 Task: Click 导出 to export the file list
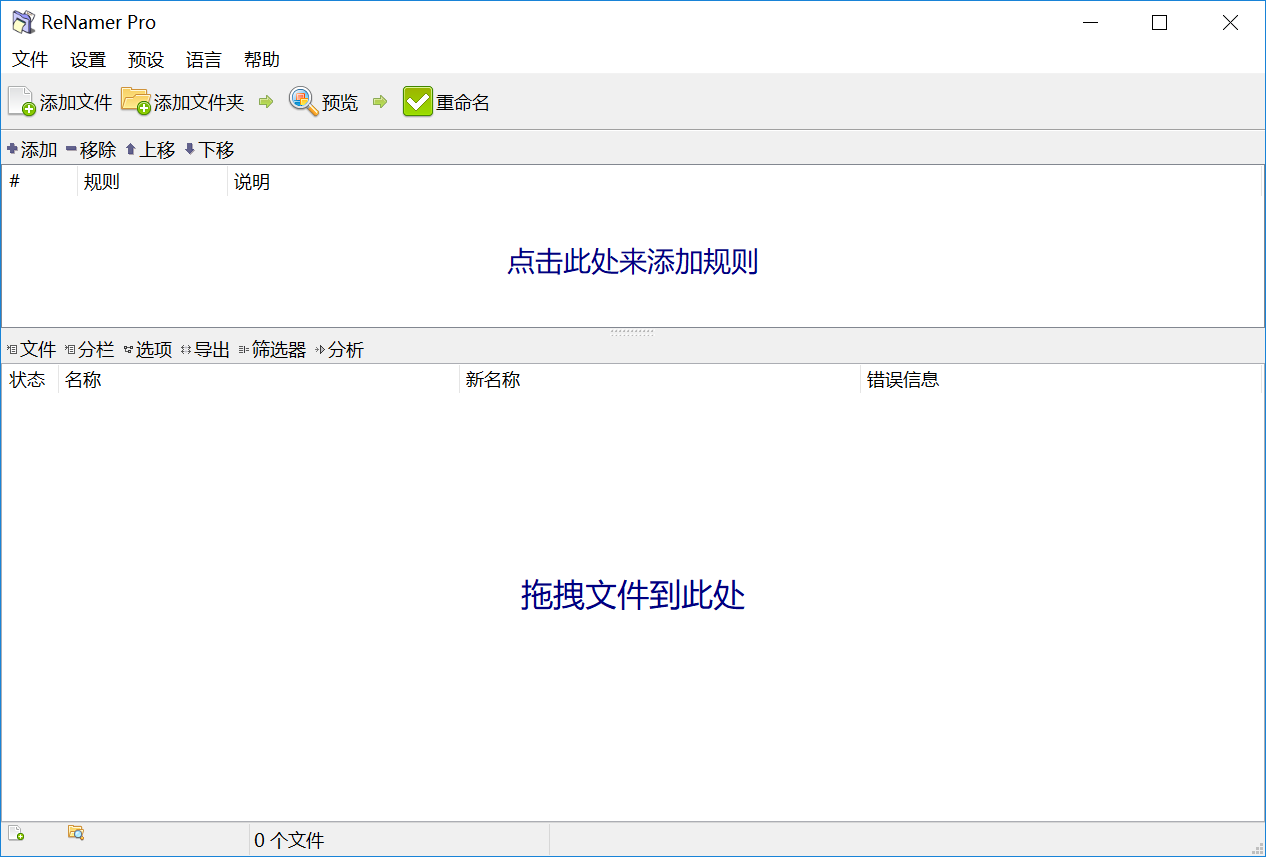click(x=210, y=349)
